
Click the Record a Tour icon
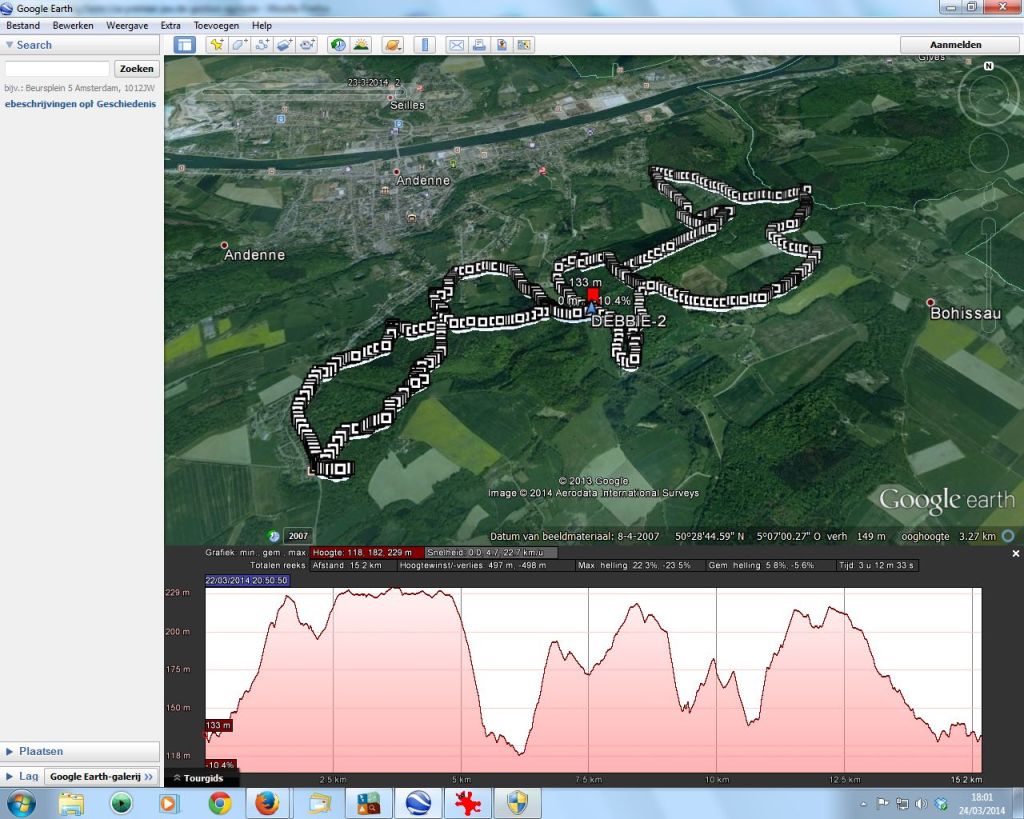tap(308, 45)
